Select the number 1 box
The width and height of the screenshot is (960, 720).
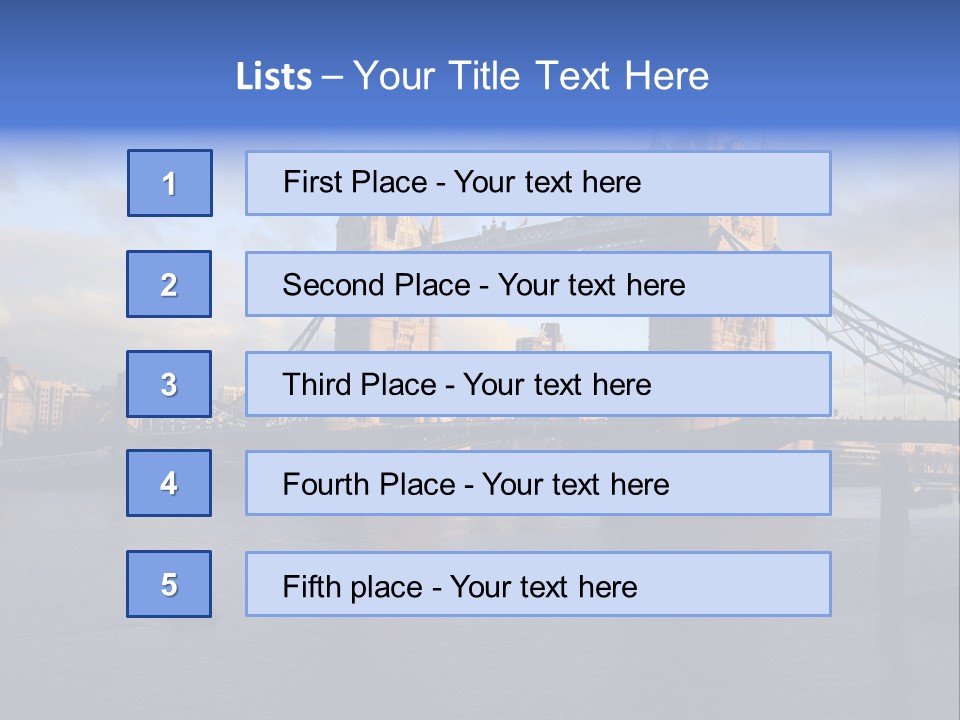[x=170, y=183]
